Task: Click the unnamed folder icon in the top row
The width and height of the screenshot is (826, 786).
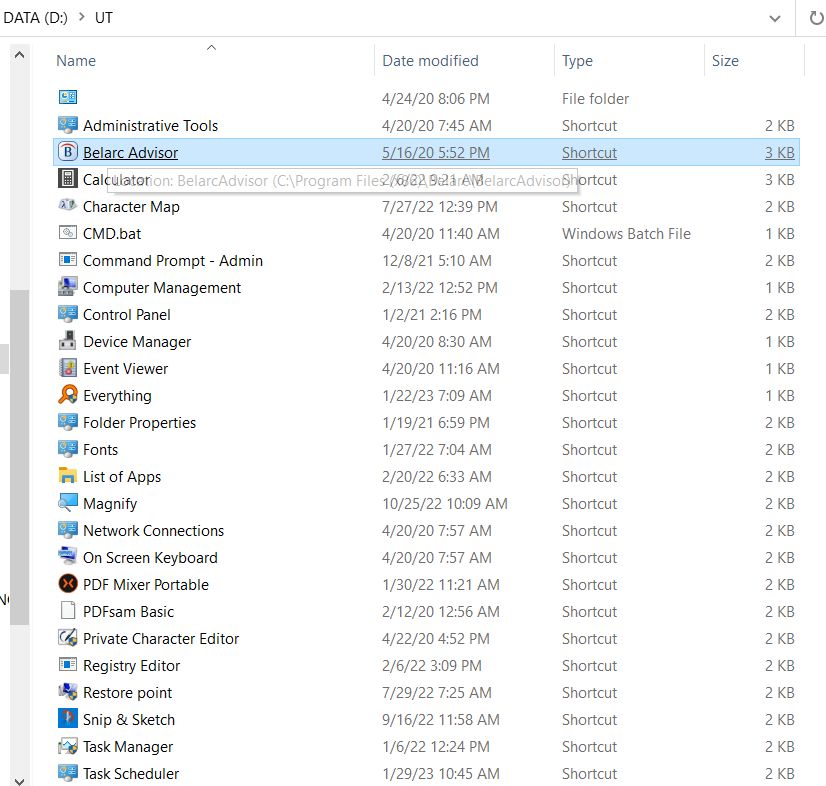Action: click(67, 98)
